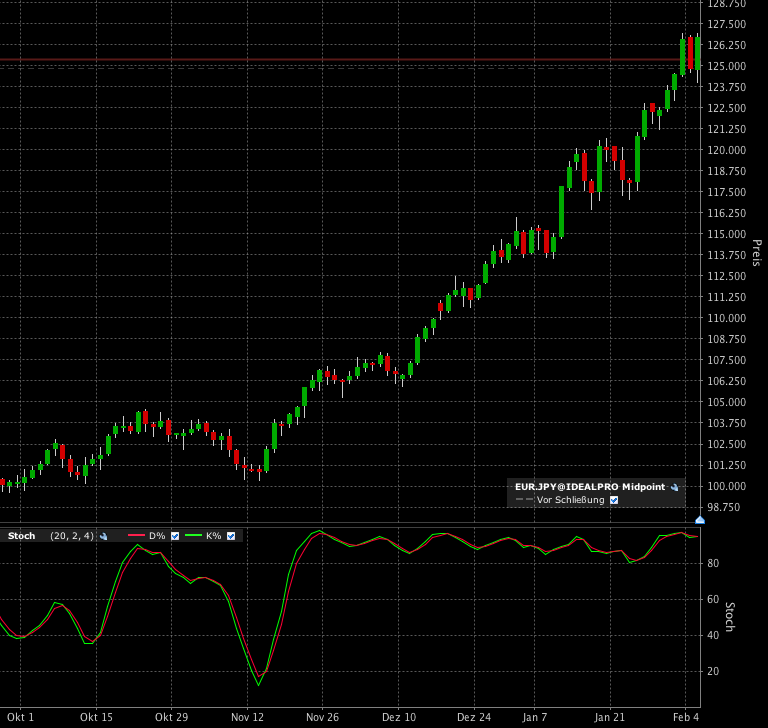Click the dashed Vor Schließung legend swatch
The image size is (768, 728).
[x=524, y=500]
